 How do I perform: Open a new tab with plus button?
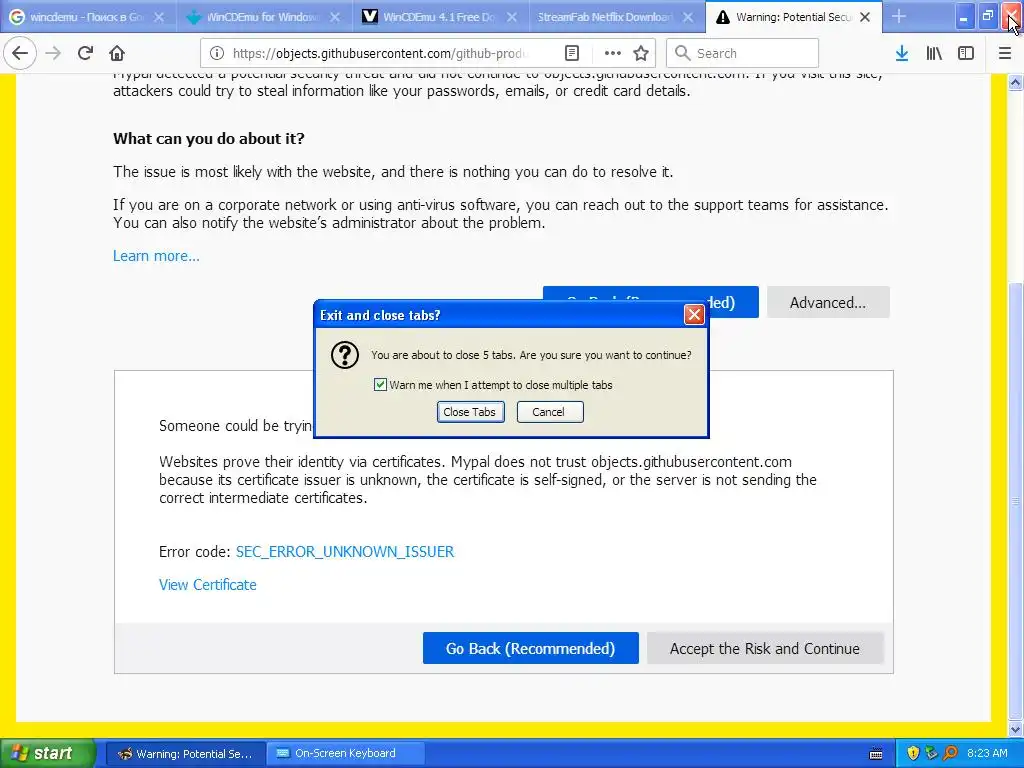click(x=899, y=16)
